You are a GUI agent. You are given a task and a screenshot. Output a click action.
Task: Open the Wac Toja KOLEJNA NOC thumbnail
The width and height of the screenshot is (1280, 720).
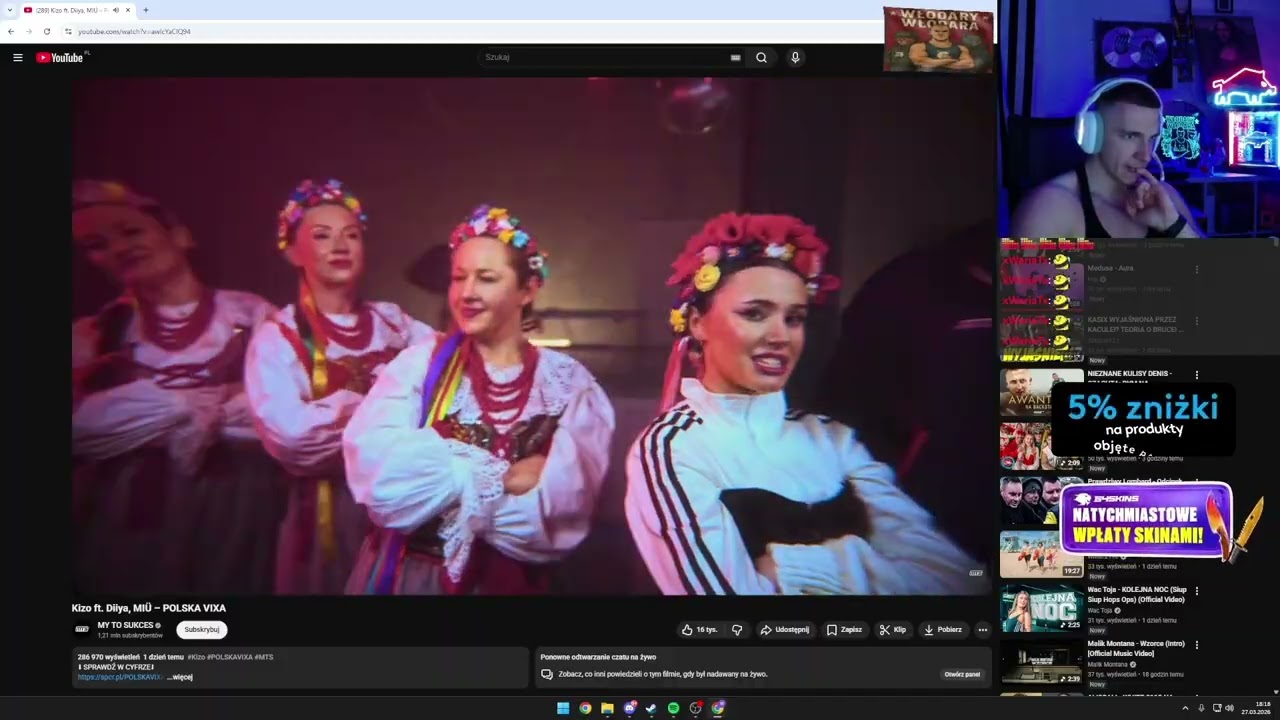(1041, 608)
